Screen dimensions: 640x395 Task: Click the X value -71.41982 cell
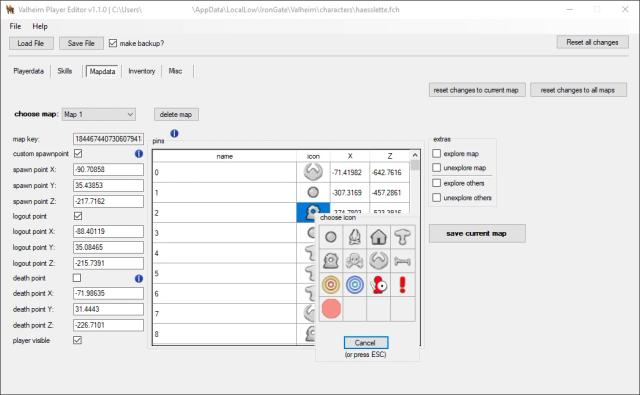pos(350,172)
